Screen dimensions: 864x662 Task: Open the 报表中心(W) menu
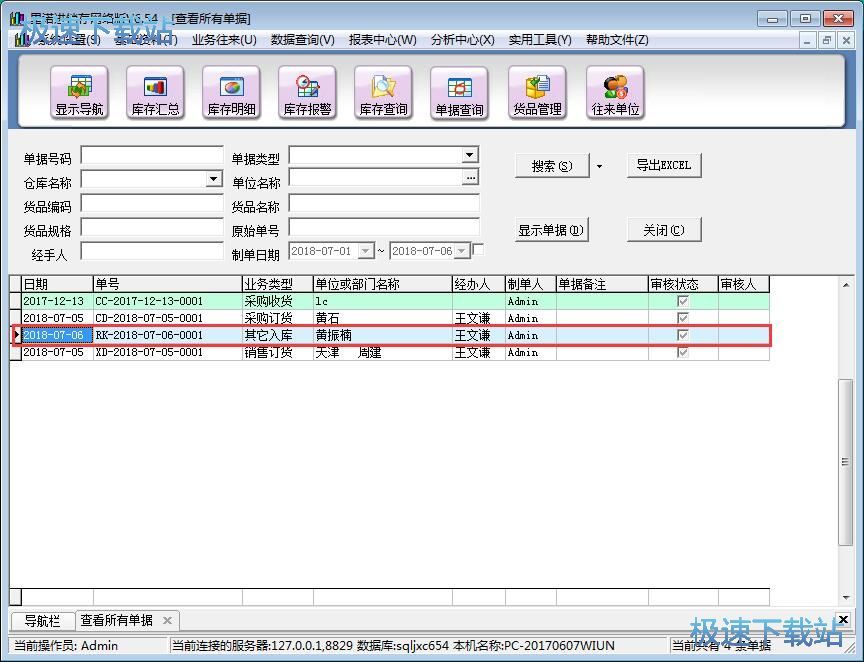click(x=382, y=40)
